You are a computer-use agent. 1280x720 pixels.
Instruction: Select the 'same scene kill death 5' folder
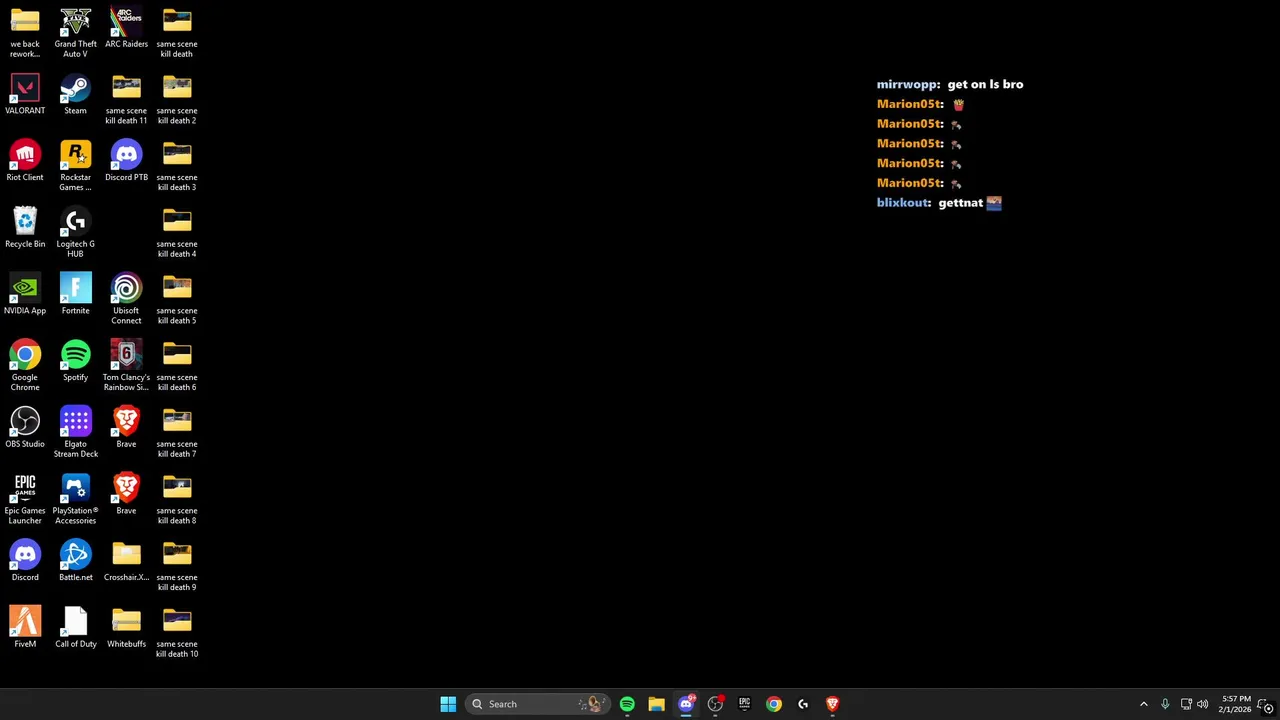coord(177,299)
